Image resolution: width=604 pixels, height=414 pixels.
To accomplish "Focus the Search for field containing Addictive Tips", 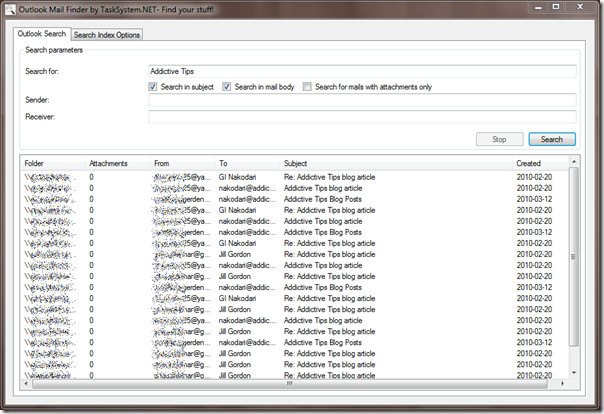I will pos(362,71).
